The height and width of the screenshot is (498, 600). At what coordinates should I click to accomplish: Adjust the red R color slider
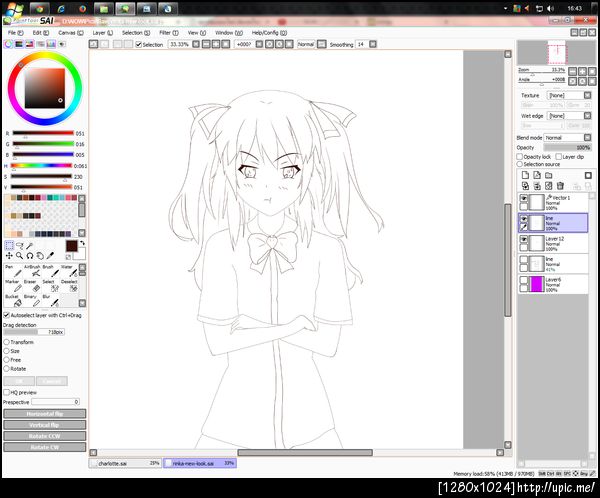click(43, 134)
